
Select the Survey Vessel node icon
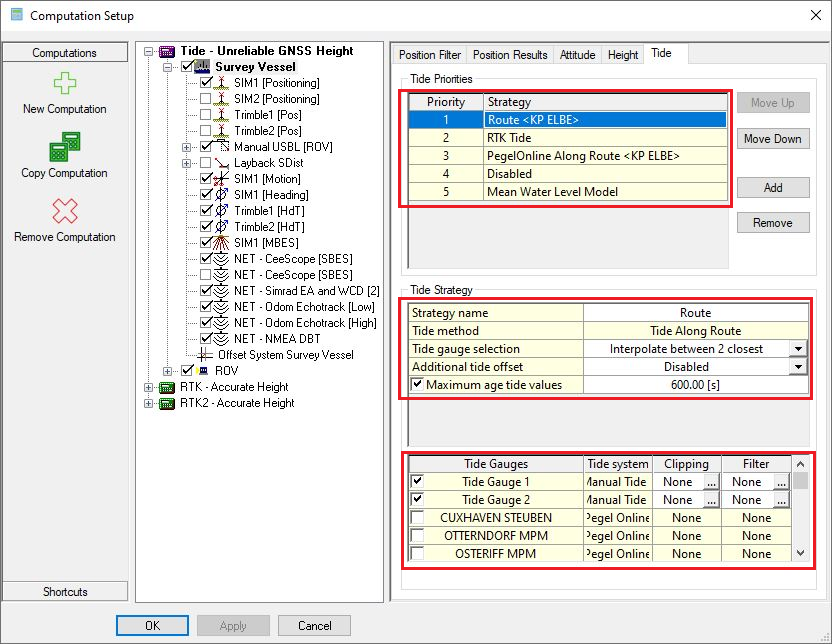click(203, 66)
